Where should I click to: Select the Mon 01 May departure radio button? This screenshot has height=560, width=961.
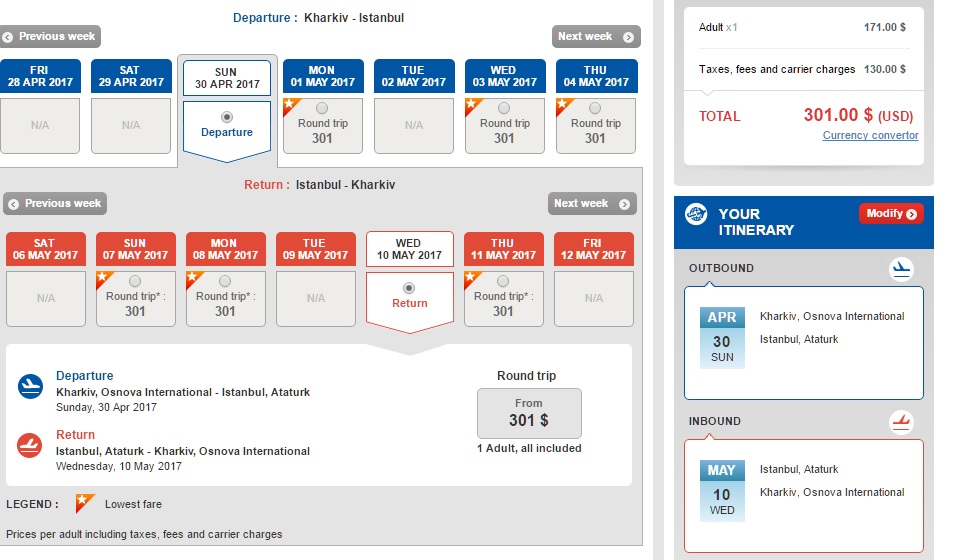pyautogui.click(x=321, y=108)
